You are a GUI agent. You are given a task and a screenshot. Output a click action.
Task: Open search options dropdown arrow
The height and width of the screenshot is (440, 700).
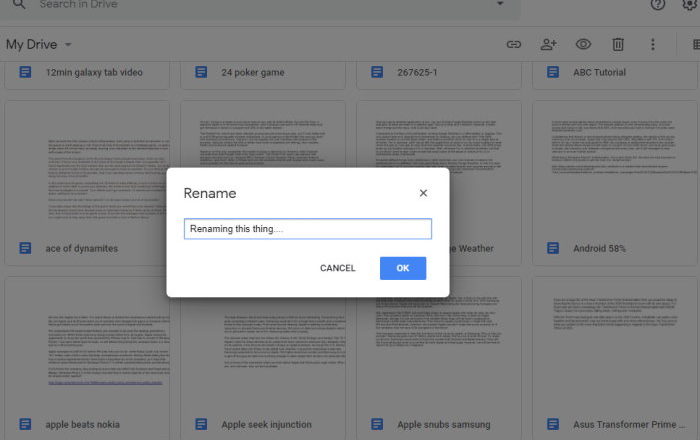(500, 4)
